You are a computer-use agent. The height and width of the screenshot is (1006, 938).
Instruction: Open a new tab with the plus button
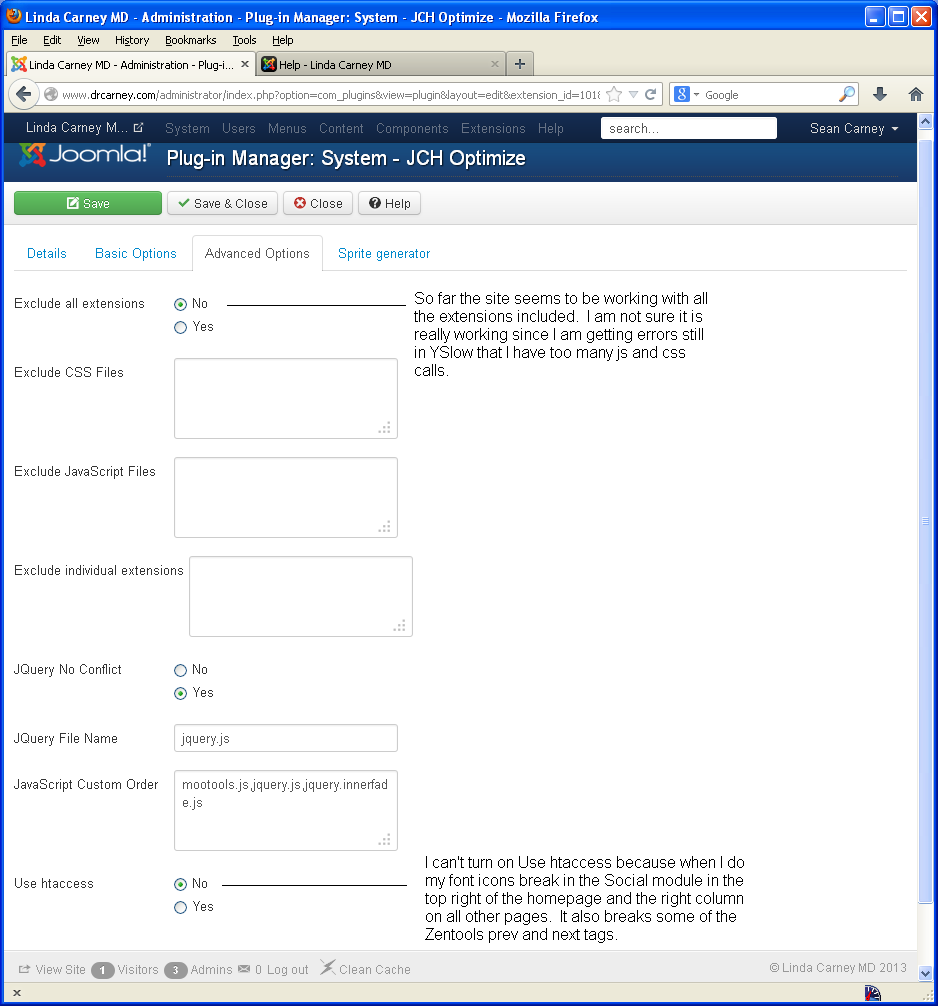click(x=520, y=64)
